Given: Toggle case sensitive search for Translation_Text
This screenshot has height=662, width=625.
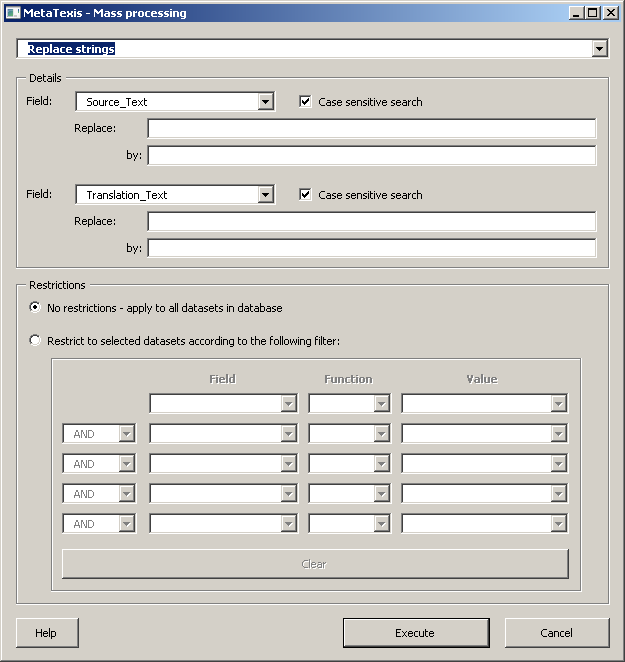Looking at the screenshot, I should click(305, 195).
